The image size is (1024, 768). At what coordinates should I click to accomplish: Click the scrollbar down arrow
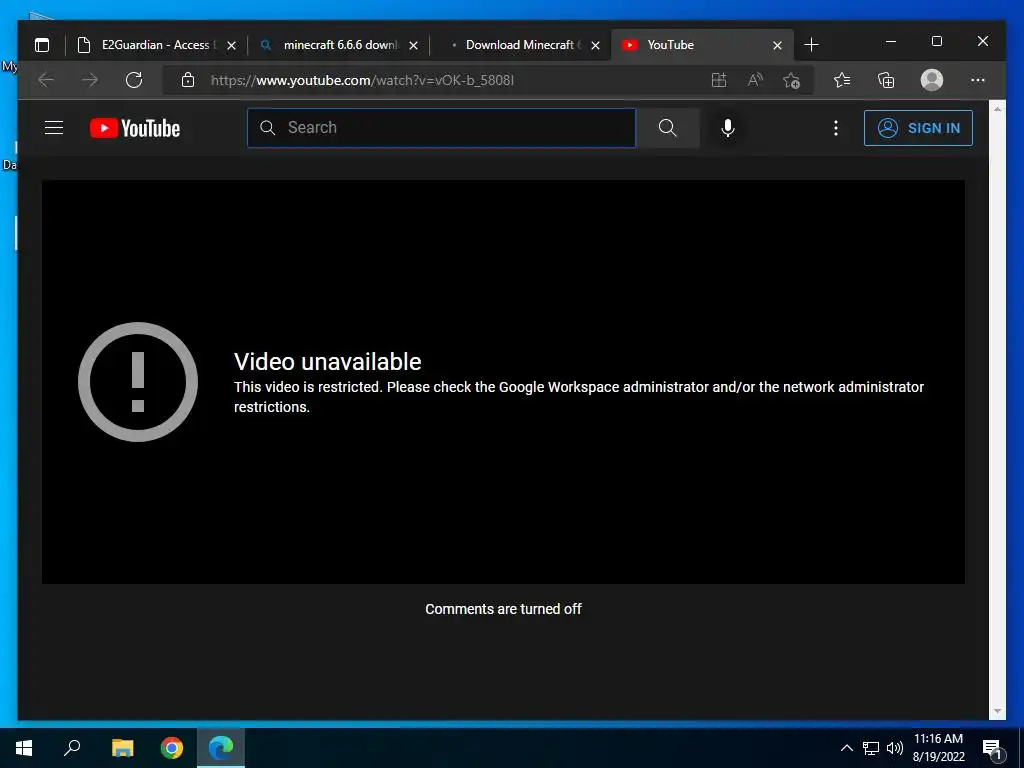coord(997,712)
